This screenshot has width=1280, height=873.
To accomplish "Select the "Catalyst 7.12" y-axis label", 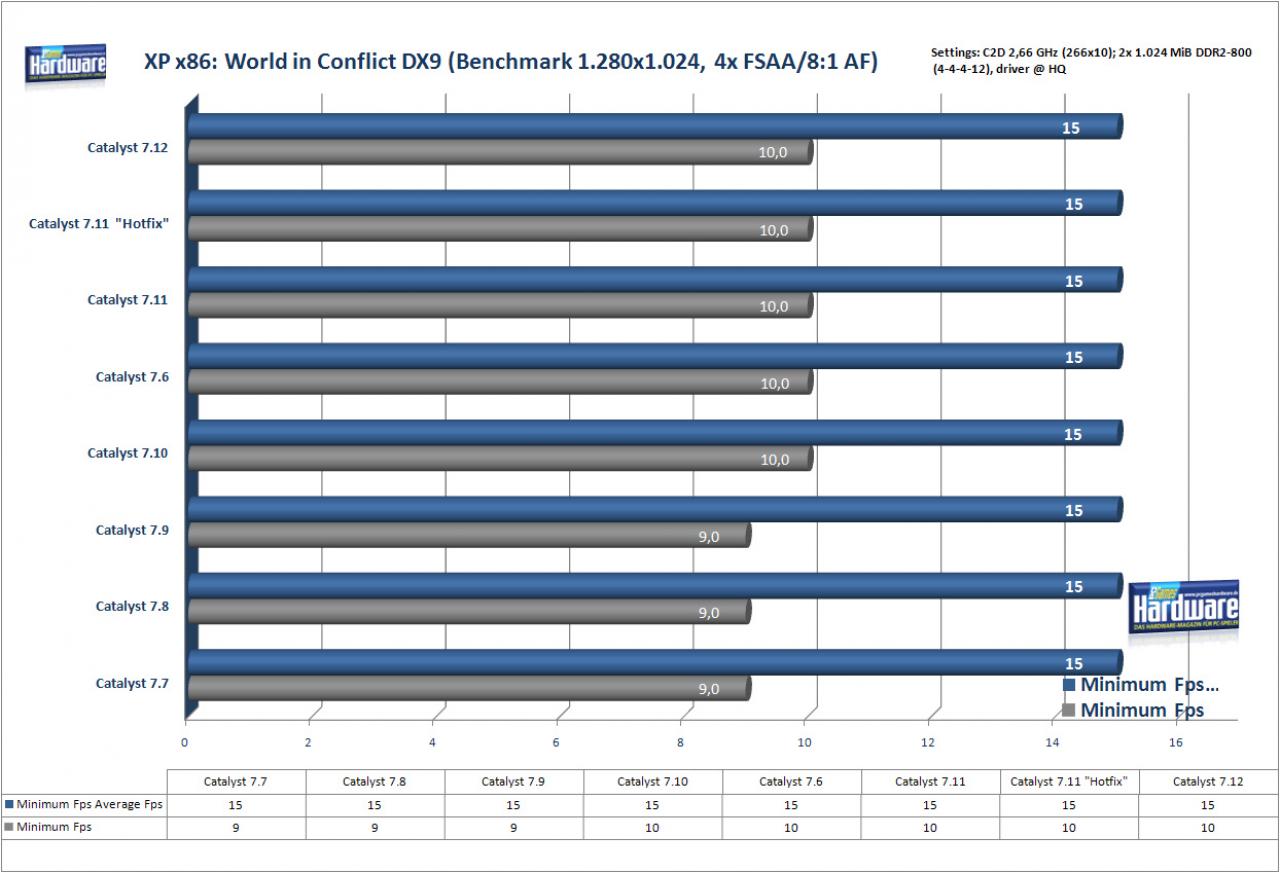I will pyautogui.click(x=127, y=147).
